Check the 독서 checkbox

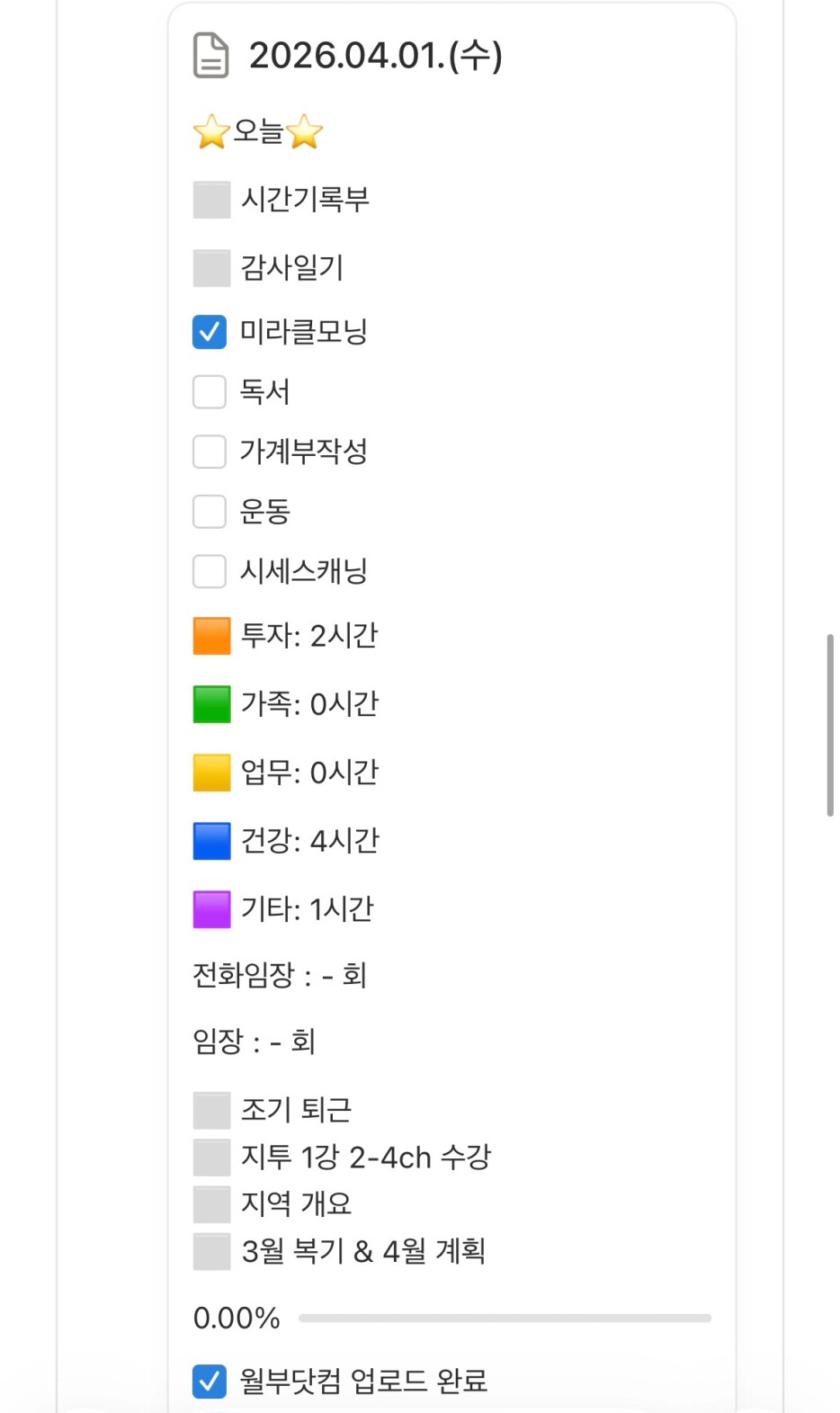(x=210, y=392)
